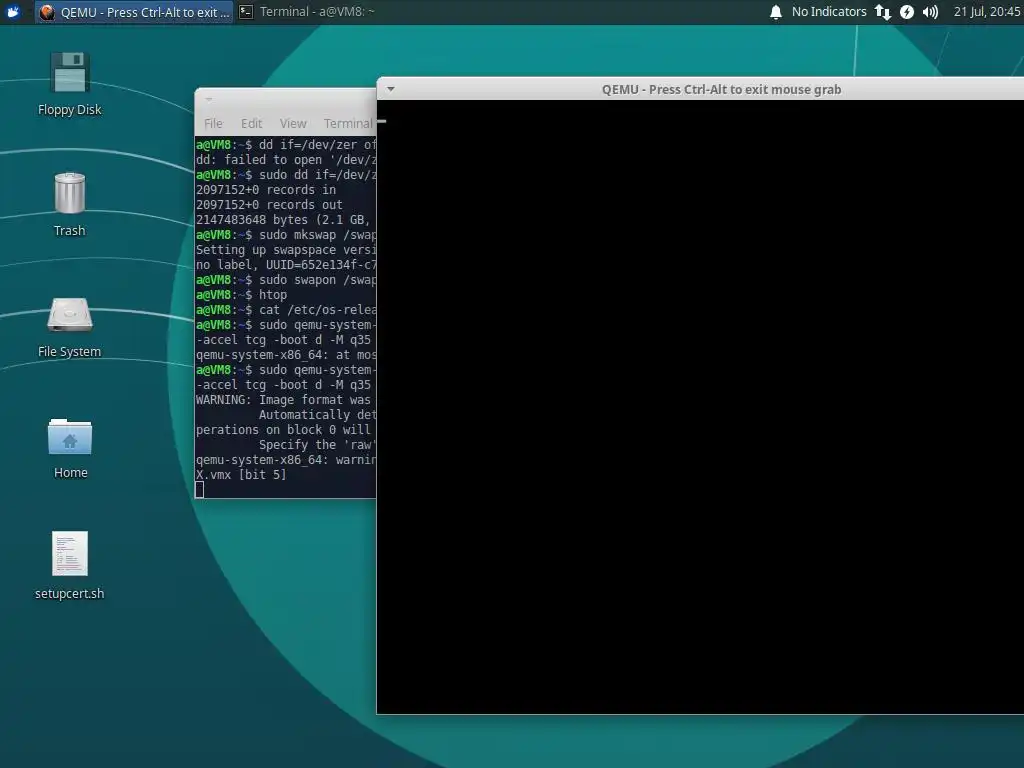This screenshot has width=1024, height=768.
Task: Open the Terminal menu in Terminal window
Action: pyautogui.click(x=348, y=123)
